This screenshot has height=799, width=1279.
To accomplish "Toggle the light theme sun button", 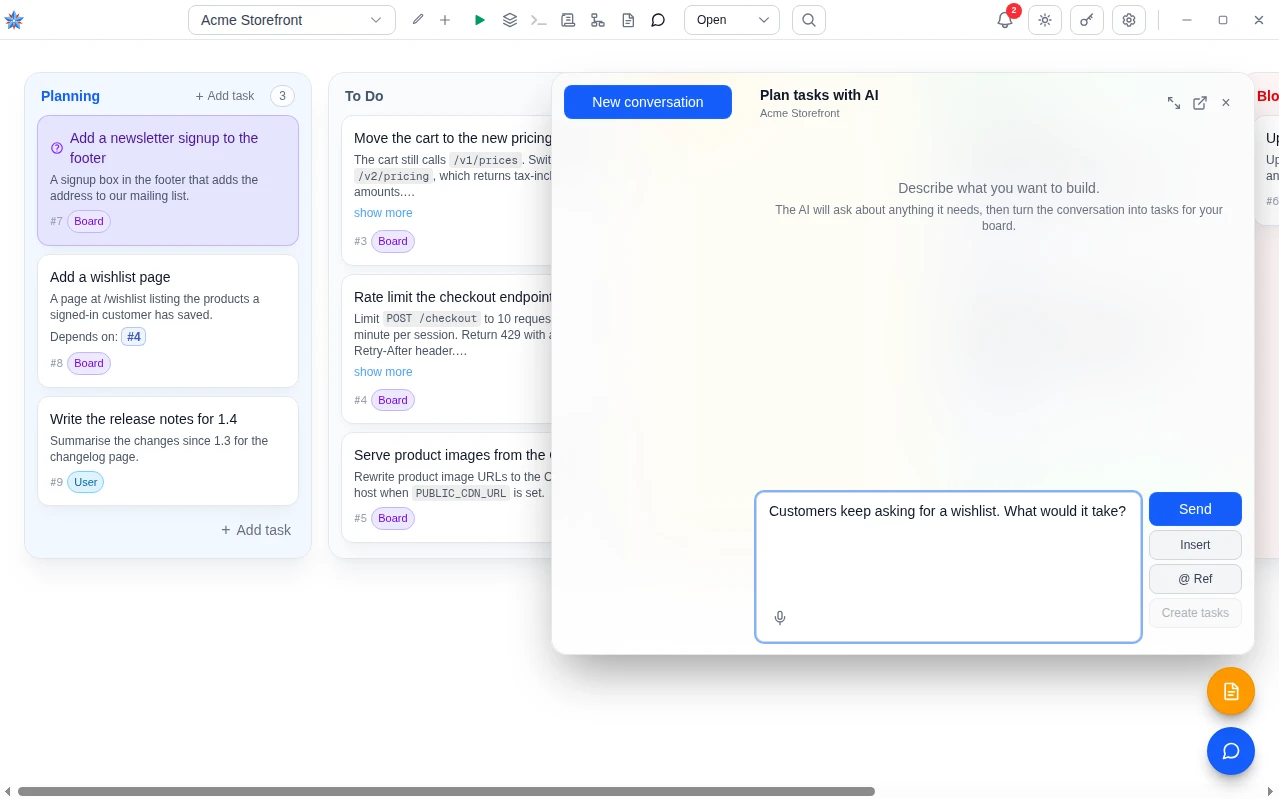I will pos(1045,20).
